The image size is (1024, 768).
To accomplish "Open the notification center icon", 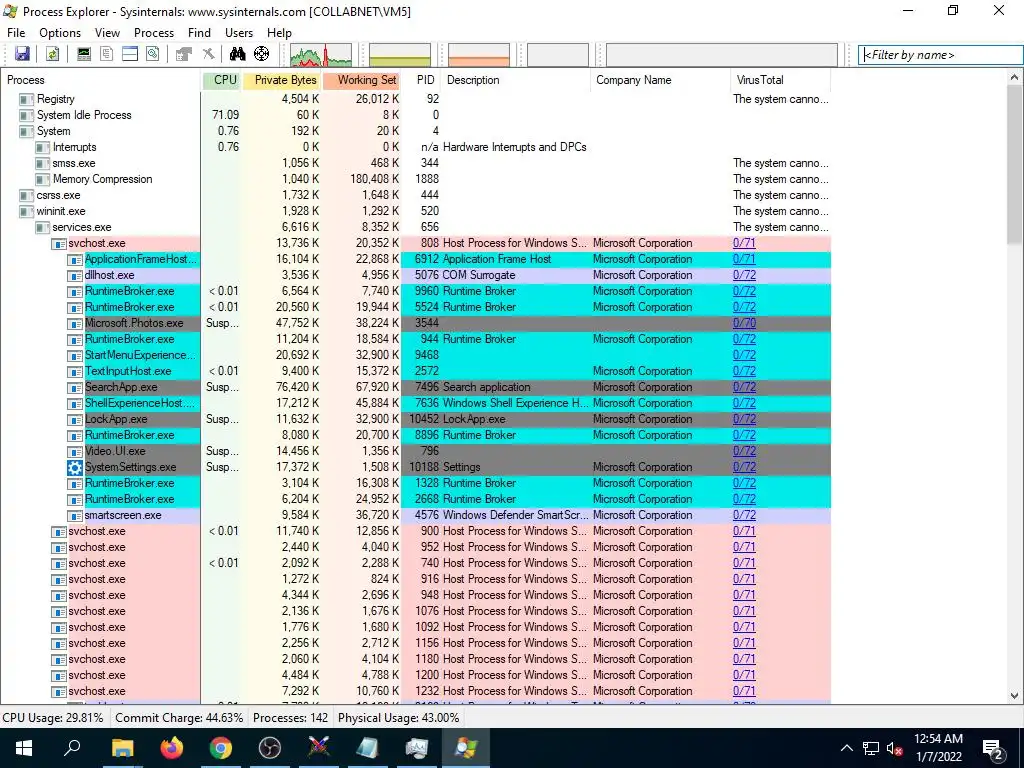I will [x=993, y=748].
